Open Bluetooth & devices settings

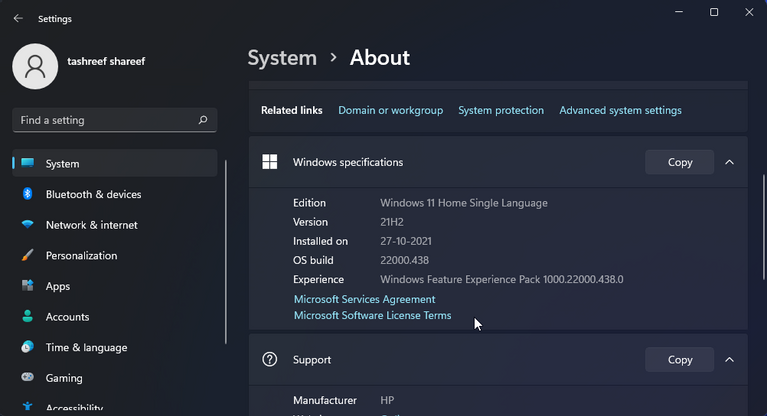pyautogui.click(x=93, y=194)
